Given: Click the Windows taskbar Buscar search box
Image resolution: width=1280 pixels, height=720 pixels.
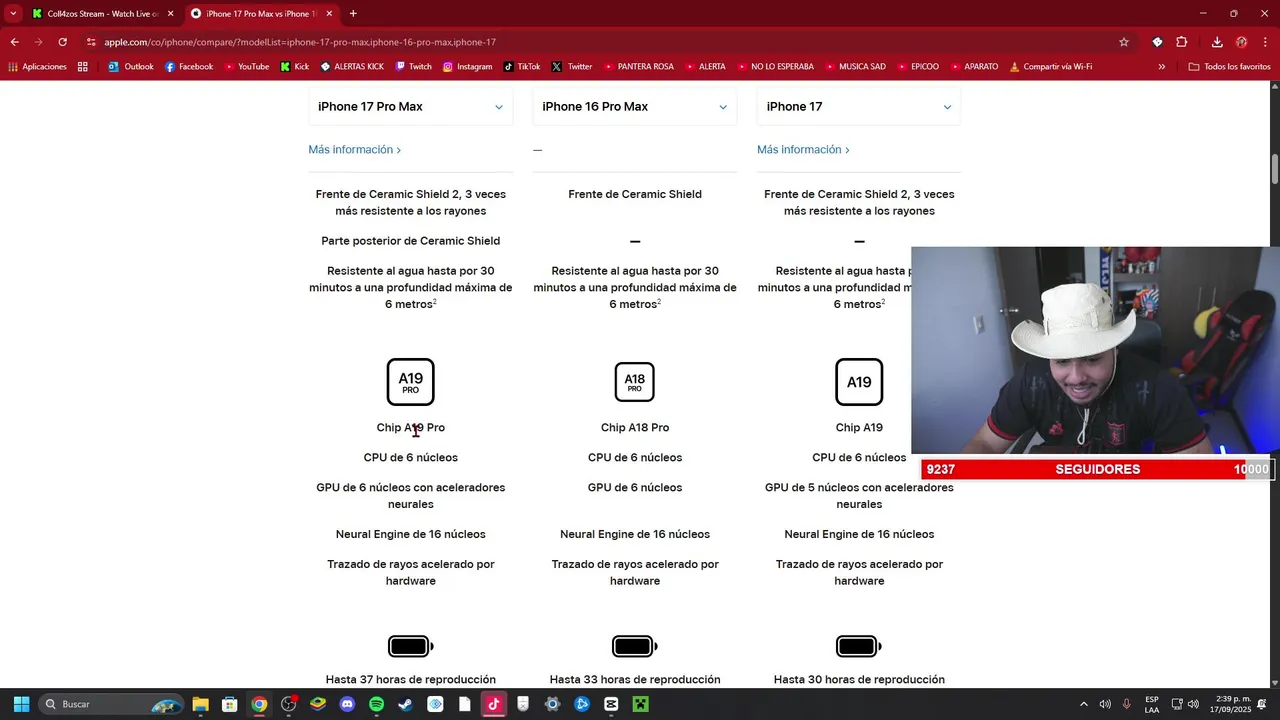Looking at the screenshot, I should click(110, 704).
